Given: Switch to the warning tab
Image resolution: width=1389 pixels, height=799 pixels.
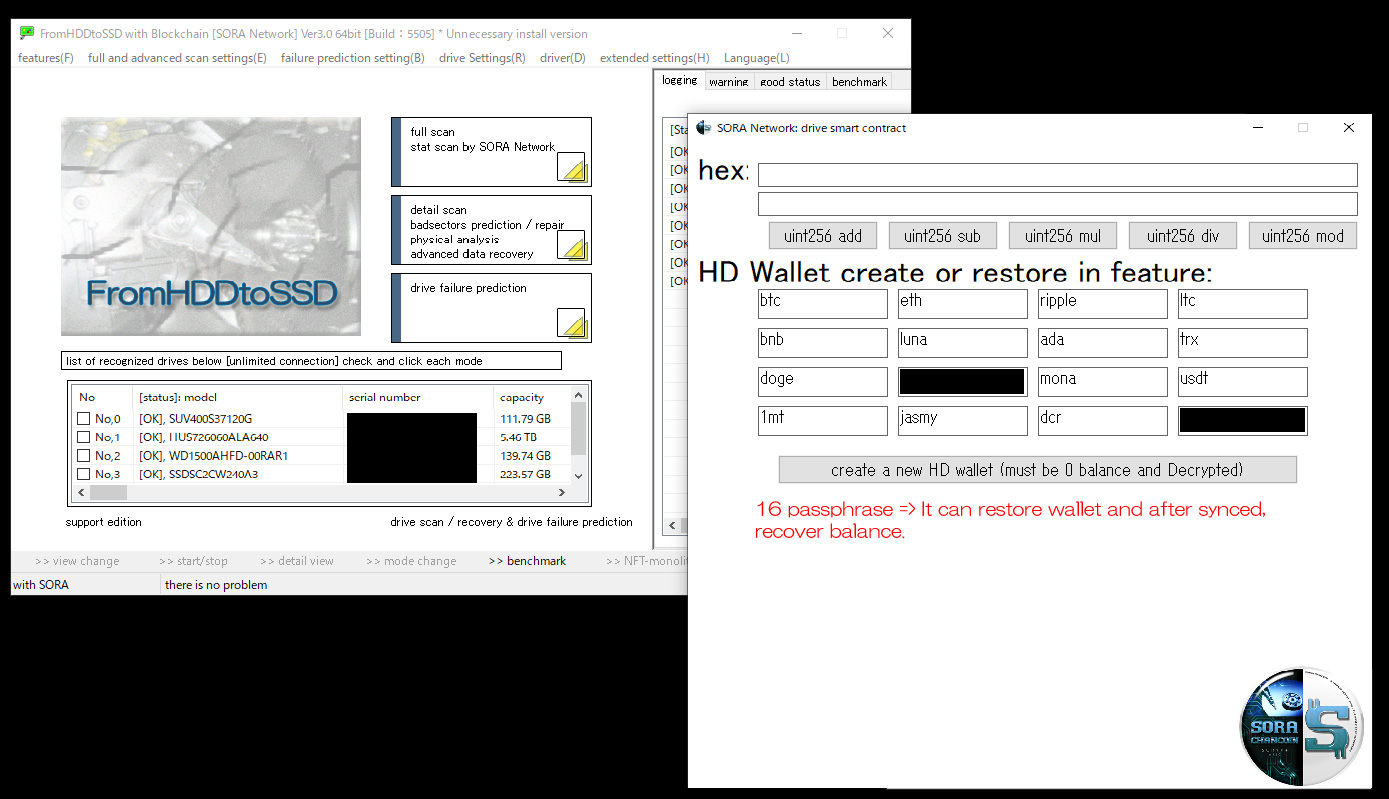Looking at the screenshot, I should pyautogui.click(x=729, y=82).
